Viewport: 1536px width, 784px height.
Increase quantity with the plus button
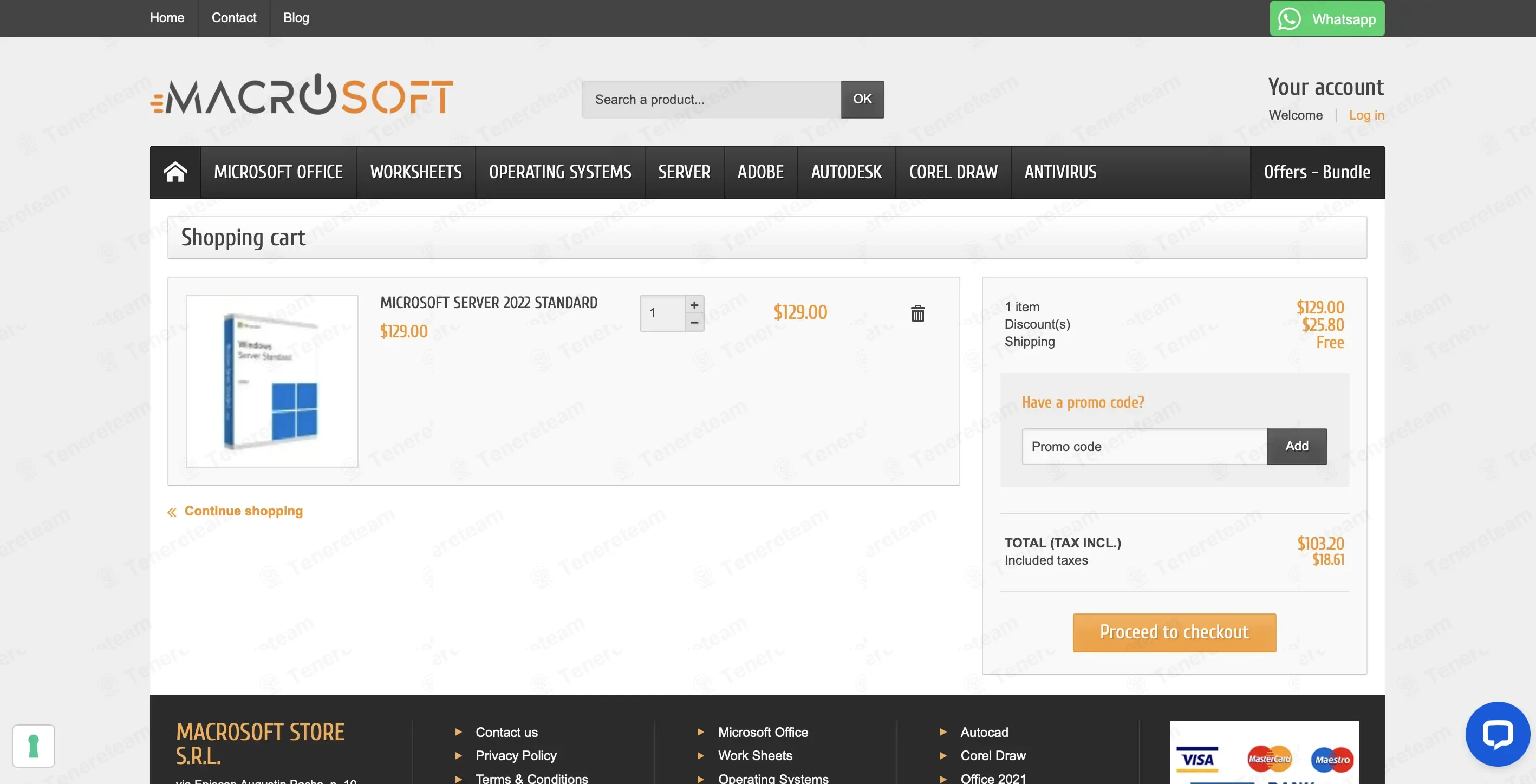tap(694, 305)
